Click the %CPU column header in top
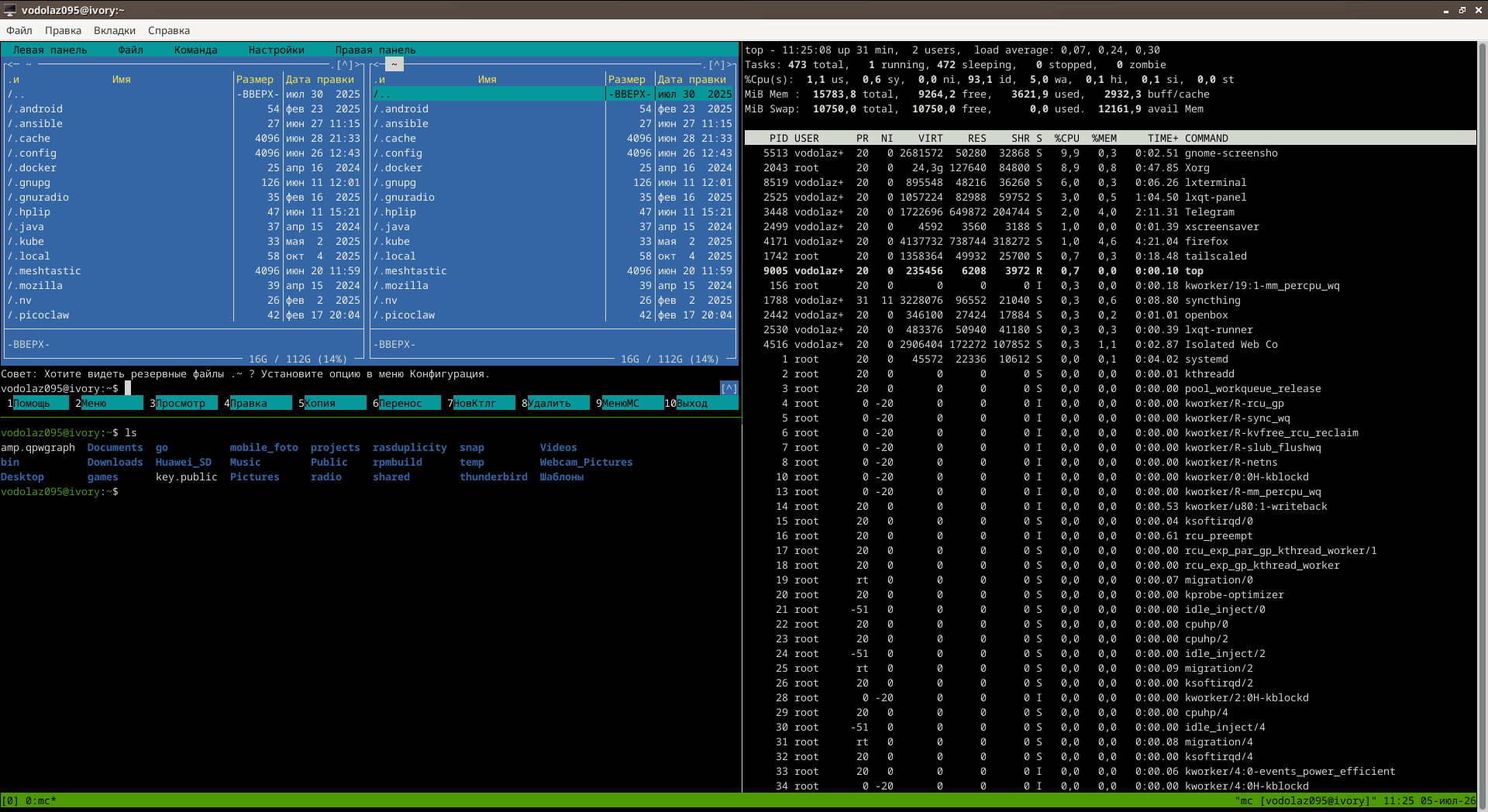This screenshot has width=1488, height=812. 1067,139
